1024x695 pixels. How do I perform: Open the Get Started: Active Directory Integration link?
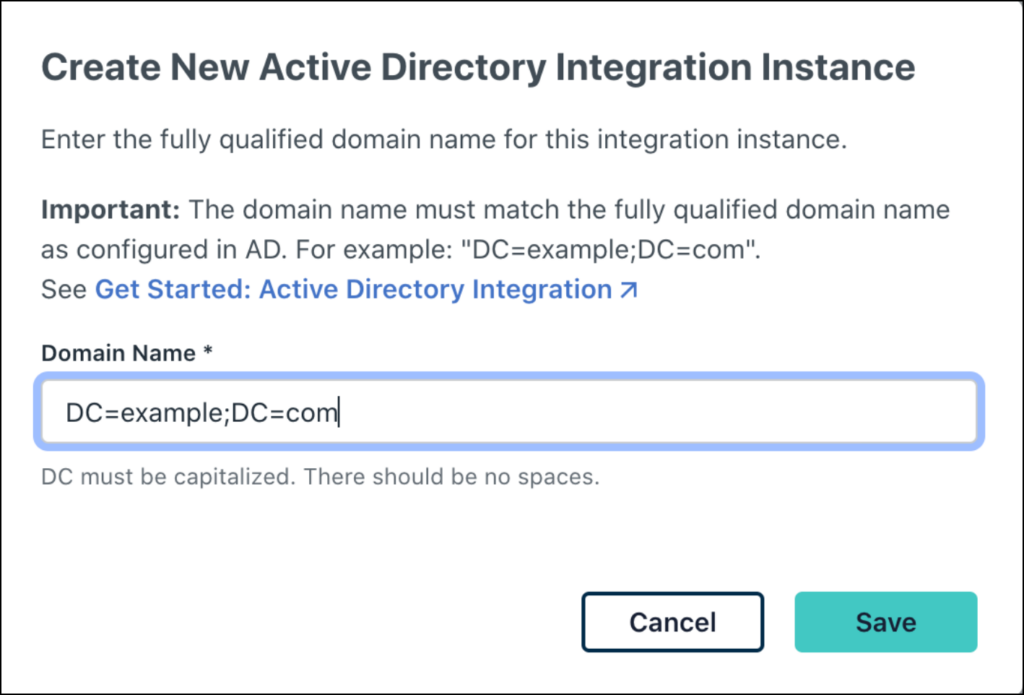[x=355, y=289]
